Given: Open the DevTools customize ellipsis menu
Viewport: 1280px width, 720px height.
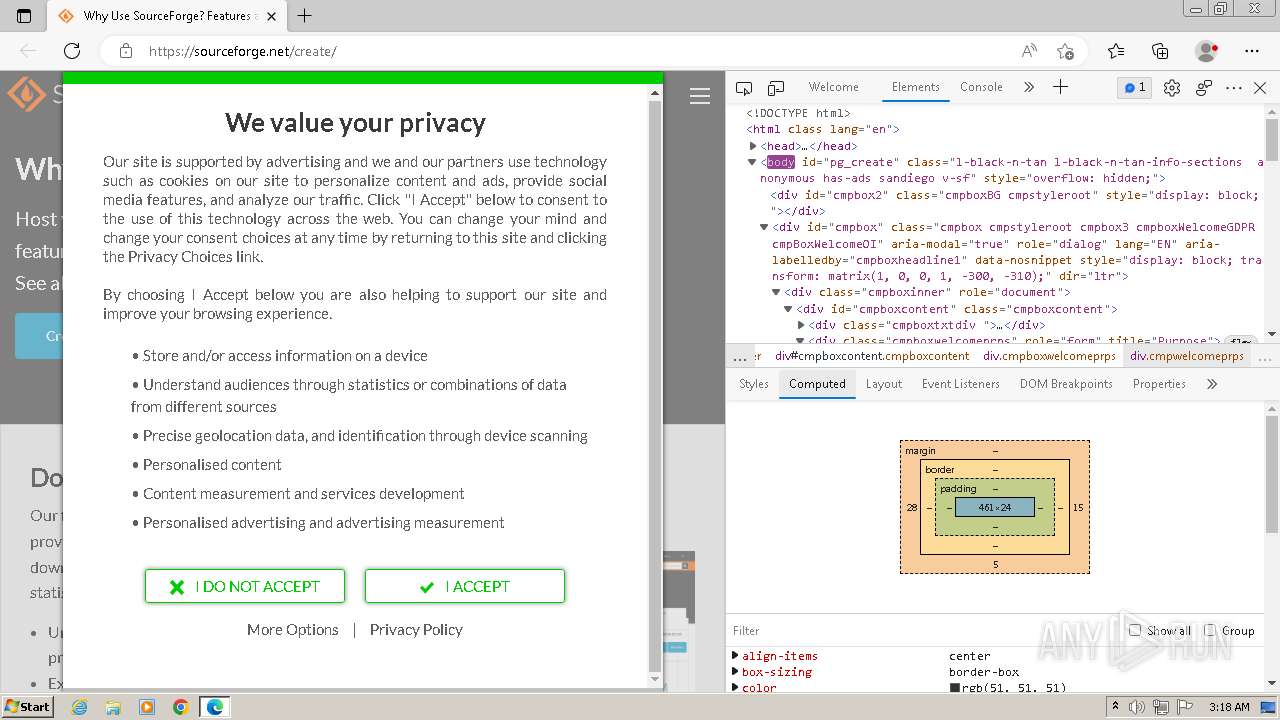Looking at the screenshot, I should click(x=1234, y=88).
